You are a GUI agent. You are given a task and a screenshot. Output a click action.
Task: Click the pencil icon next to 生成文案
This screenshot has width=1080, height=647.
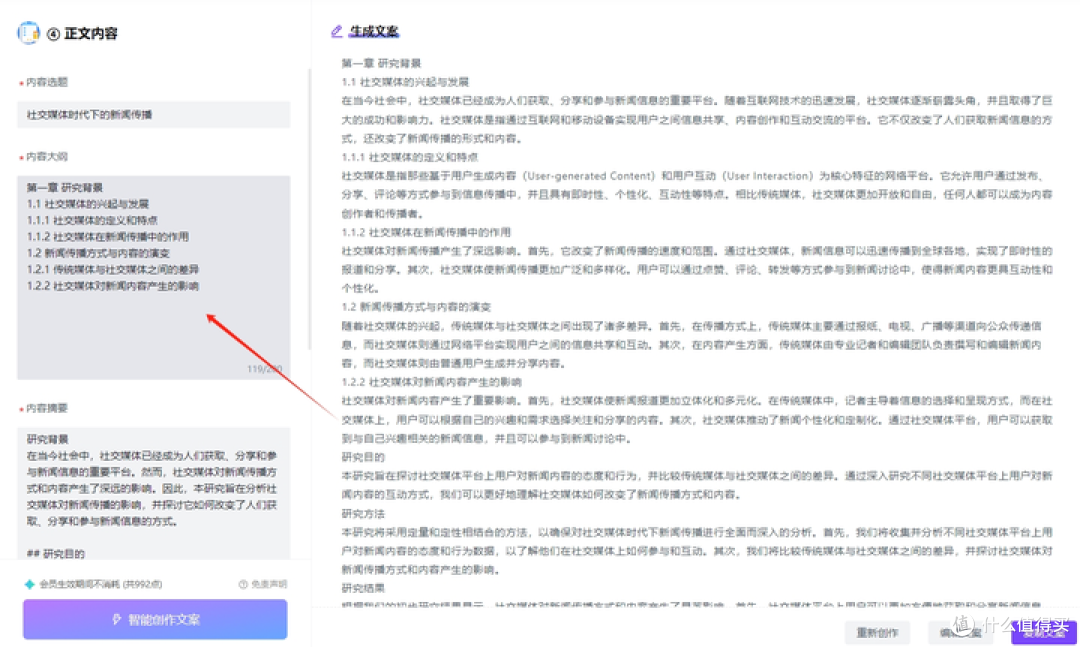336,31
